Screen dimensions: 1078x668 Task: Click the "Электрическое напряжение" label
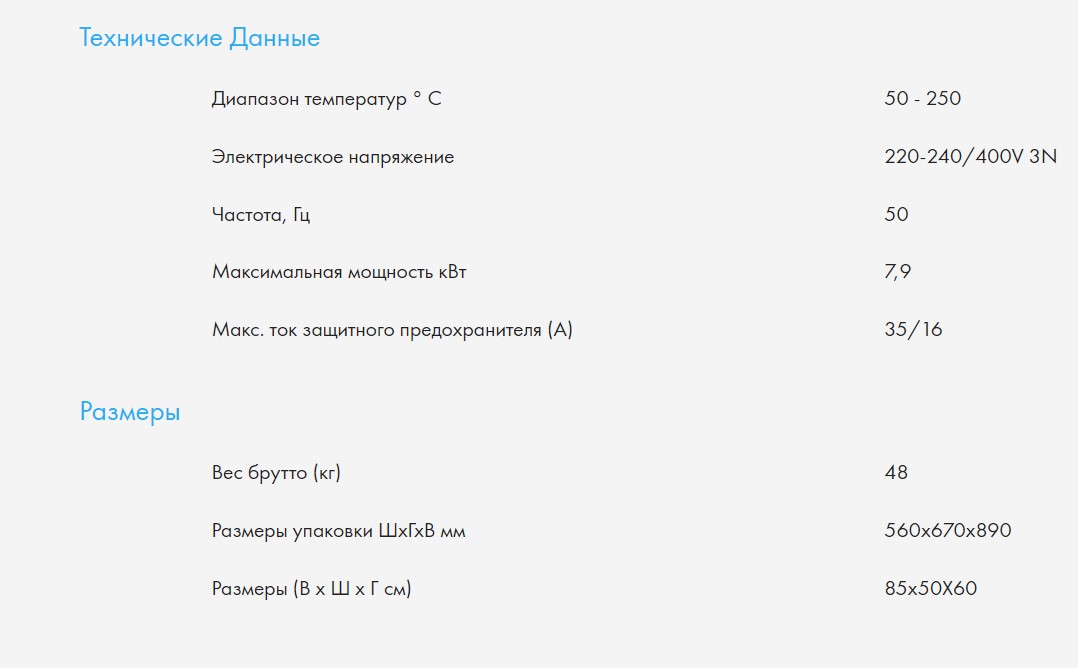coord(333,157)
